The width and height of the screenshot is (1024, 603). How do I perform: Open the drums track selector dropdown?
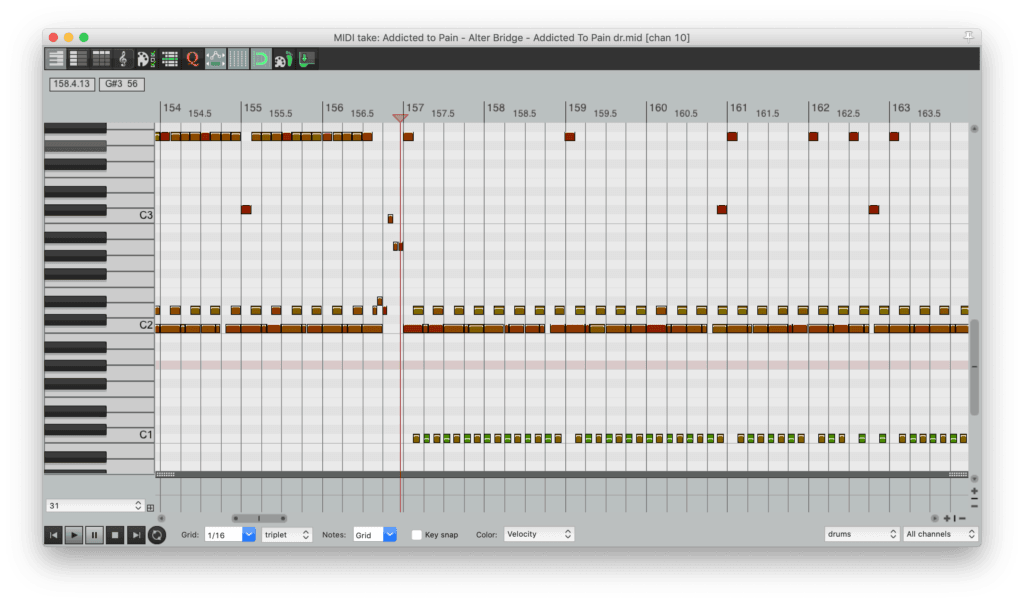point(861,535)
